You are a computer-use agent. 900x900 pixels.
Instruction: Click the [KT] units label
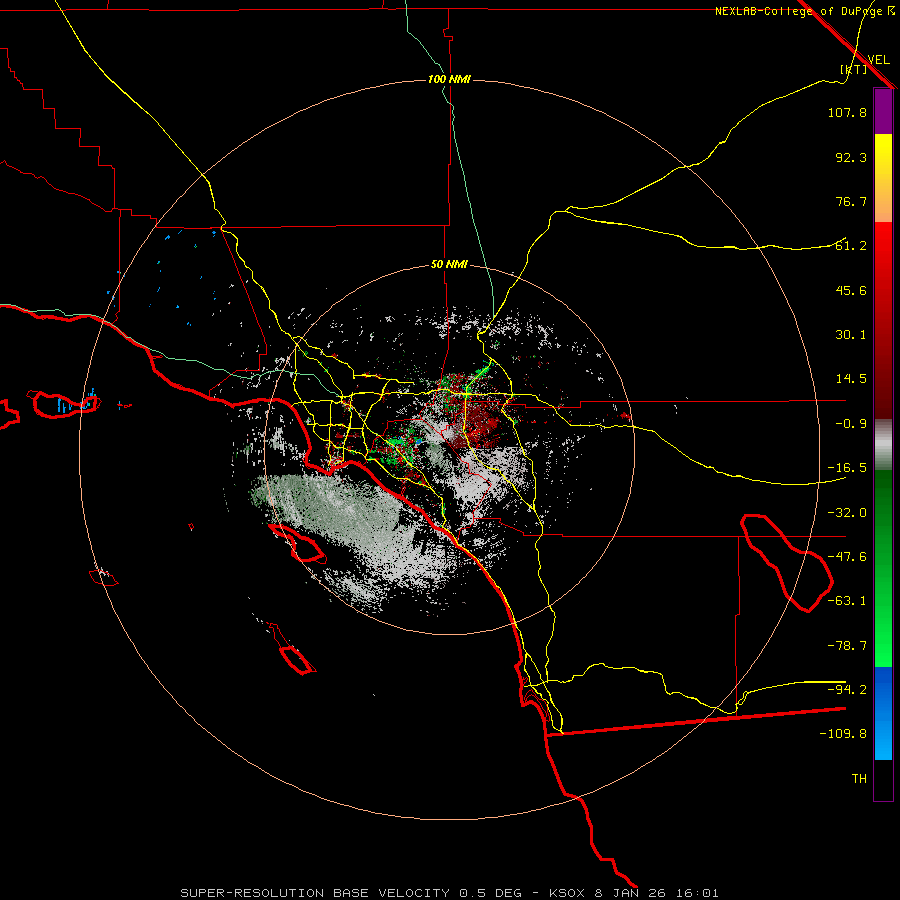click(x=853, y=69)
